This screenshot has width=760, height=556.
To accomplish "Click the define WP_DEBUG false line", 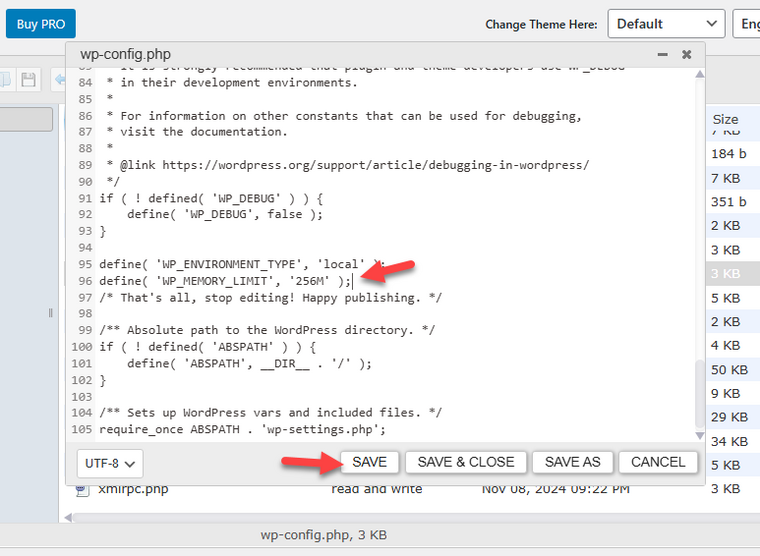I will [225, 214].
